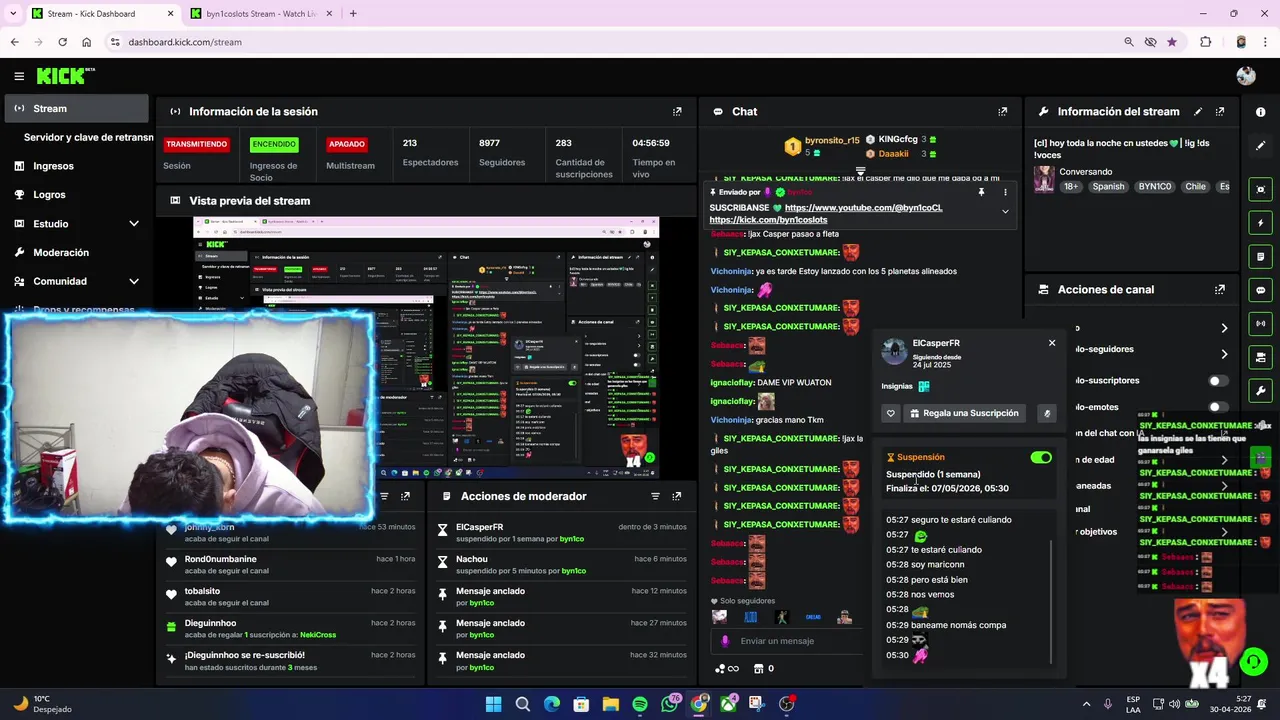Open Servidor y clave de retransmisión
This screenshot has height=720, width=1280.
[88, 137]
